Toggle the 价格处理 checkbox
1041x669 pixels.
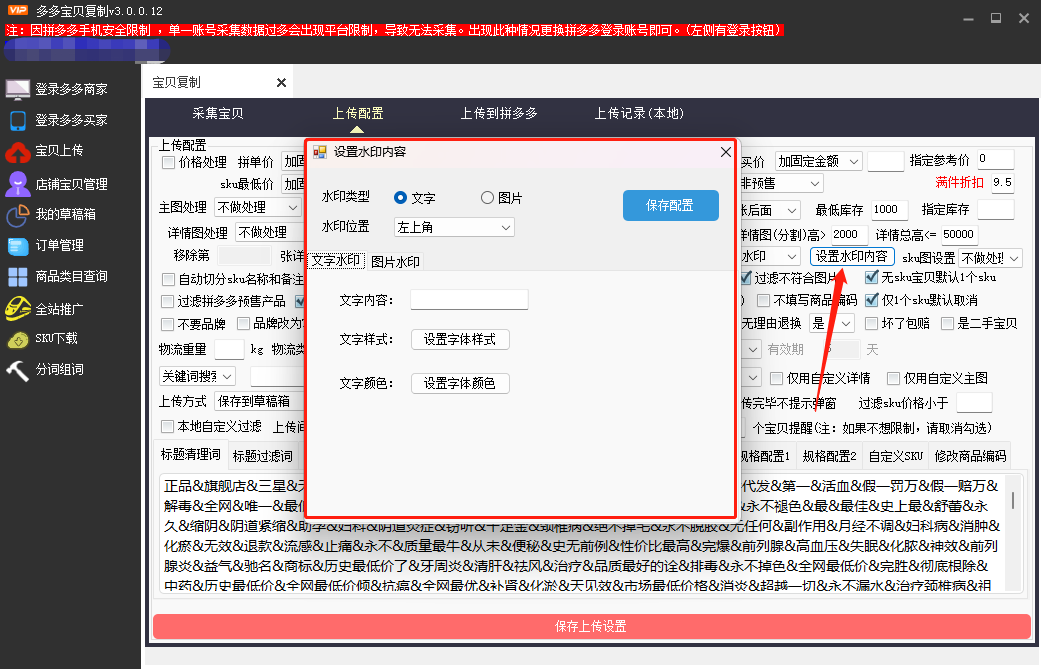pyautogui.click(x=169, y=163)
